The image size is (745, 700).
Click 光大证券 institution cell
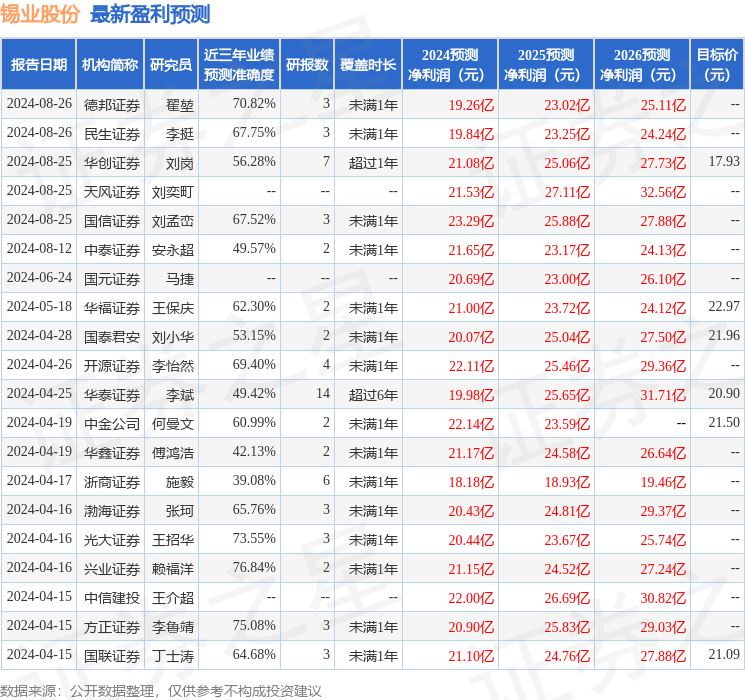pyautogui.click(x=112, y=539)
